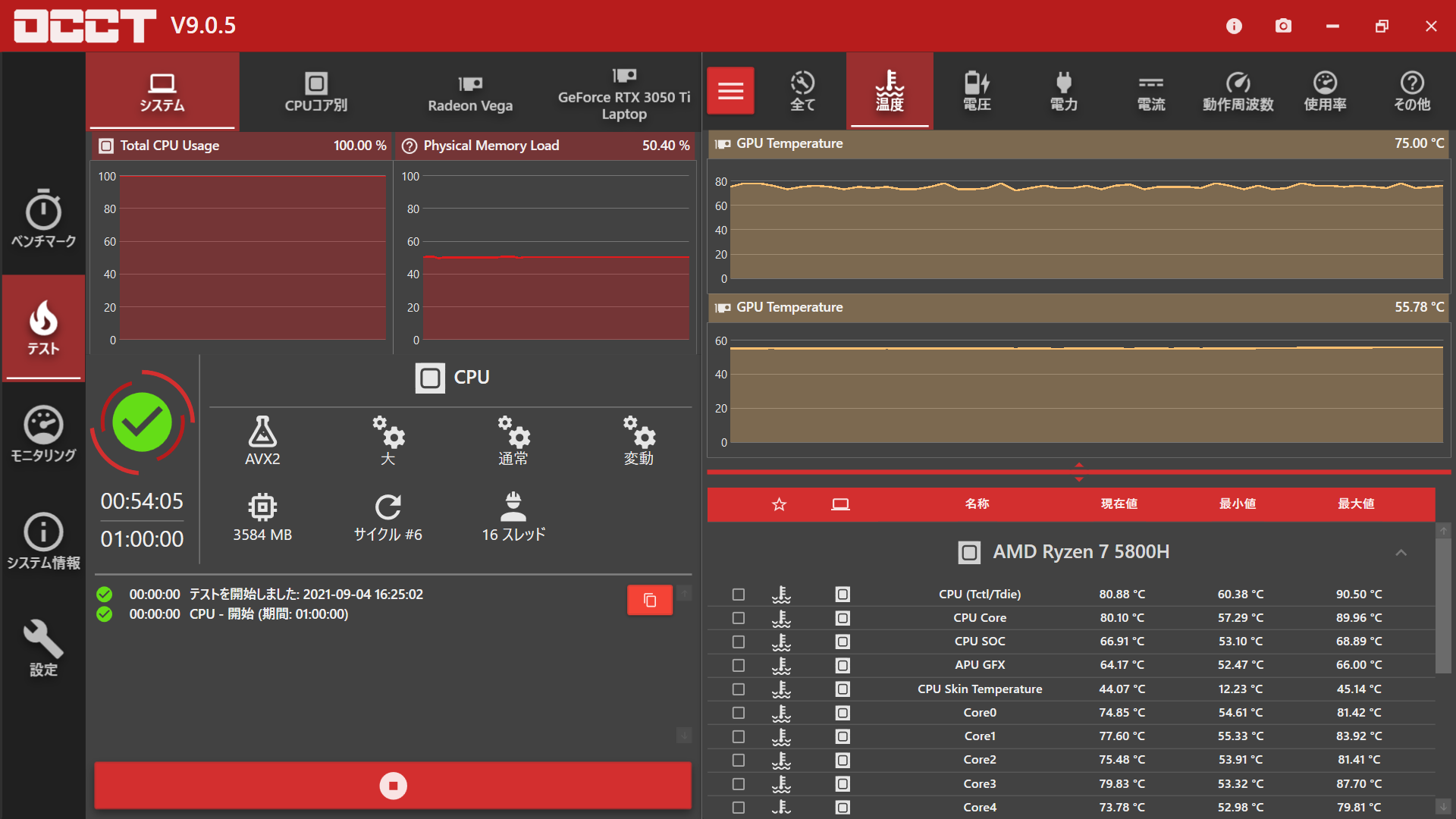Click the GPU Temperature 55.78 °C graph header

pyautogui.click(x=1079, y=307)
